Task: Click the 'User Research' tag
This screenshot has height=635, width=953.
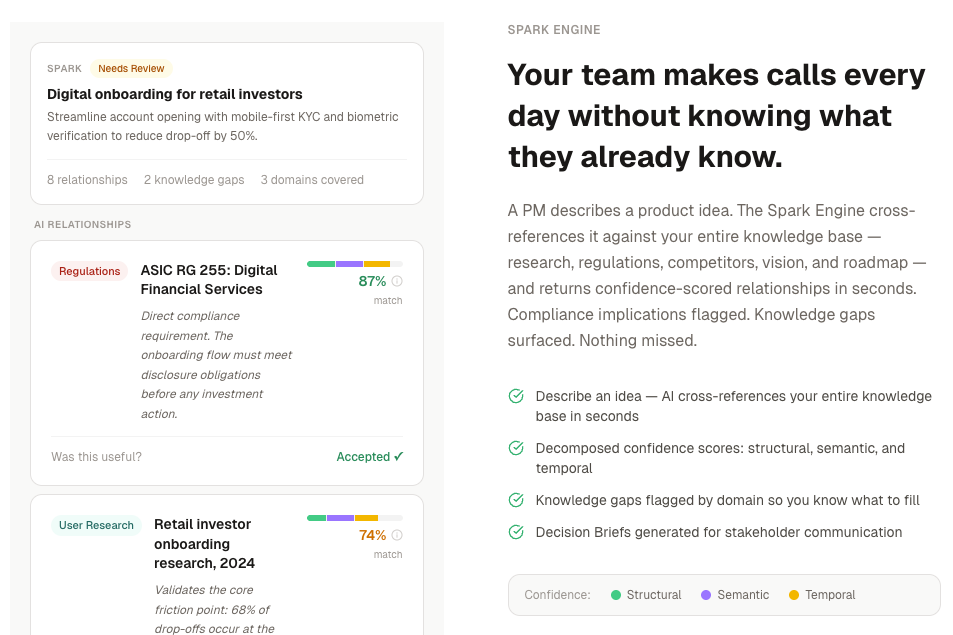Action: coord(96,525)
